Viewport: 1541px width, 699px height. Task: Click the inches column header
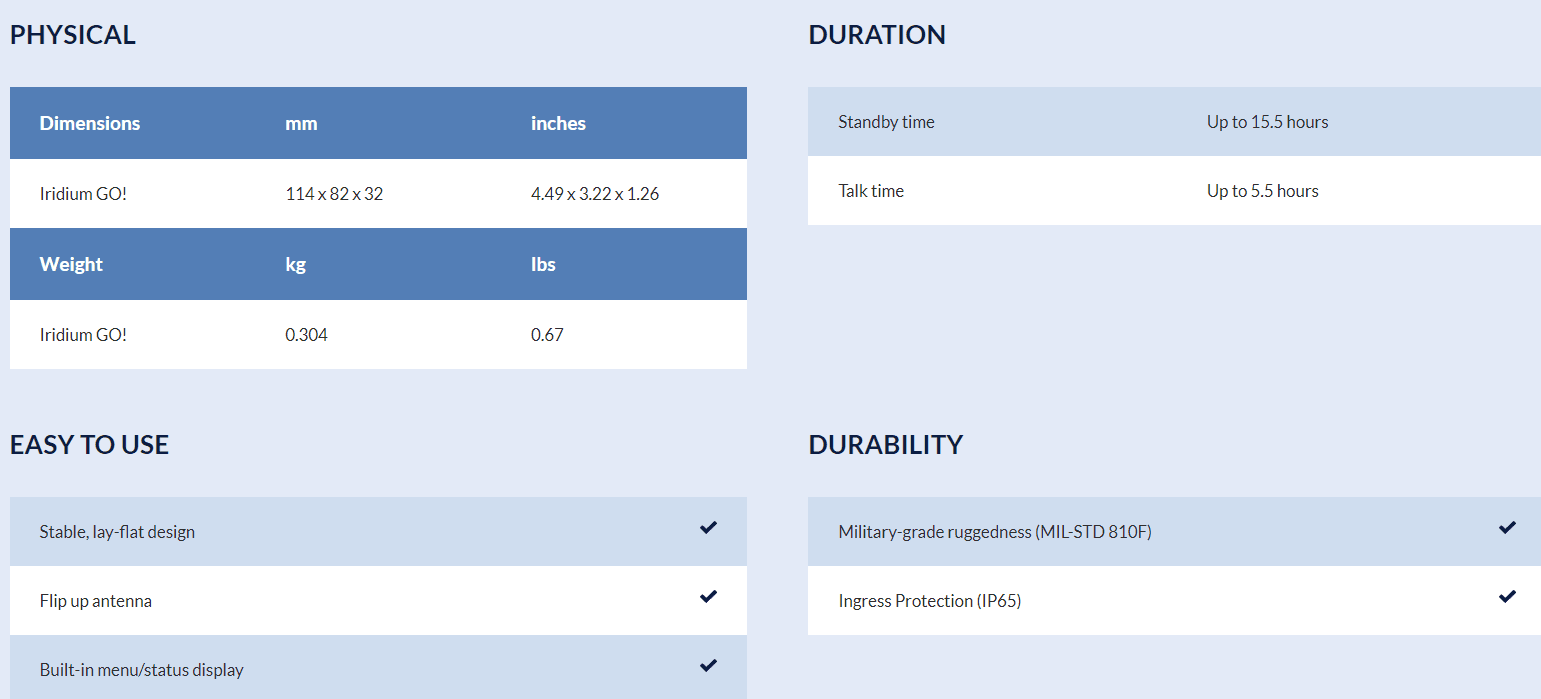click(x=558, y=123)
